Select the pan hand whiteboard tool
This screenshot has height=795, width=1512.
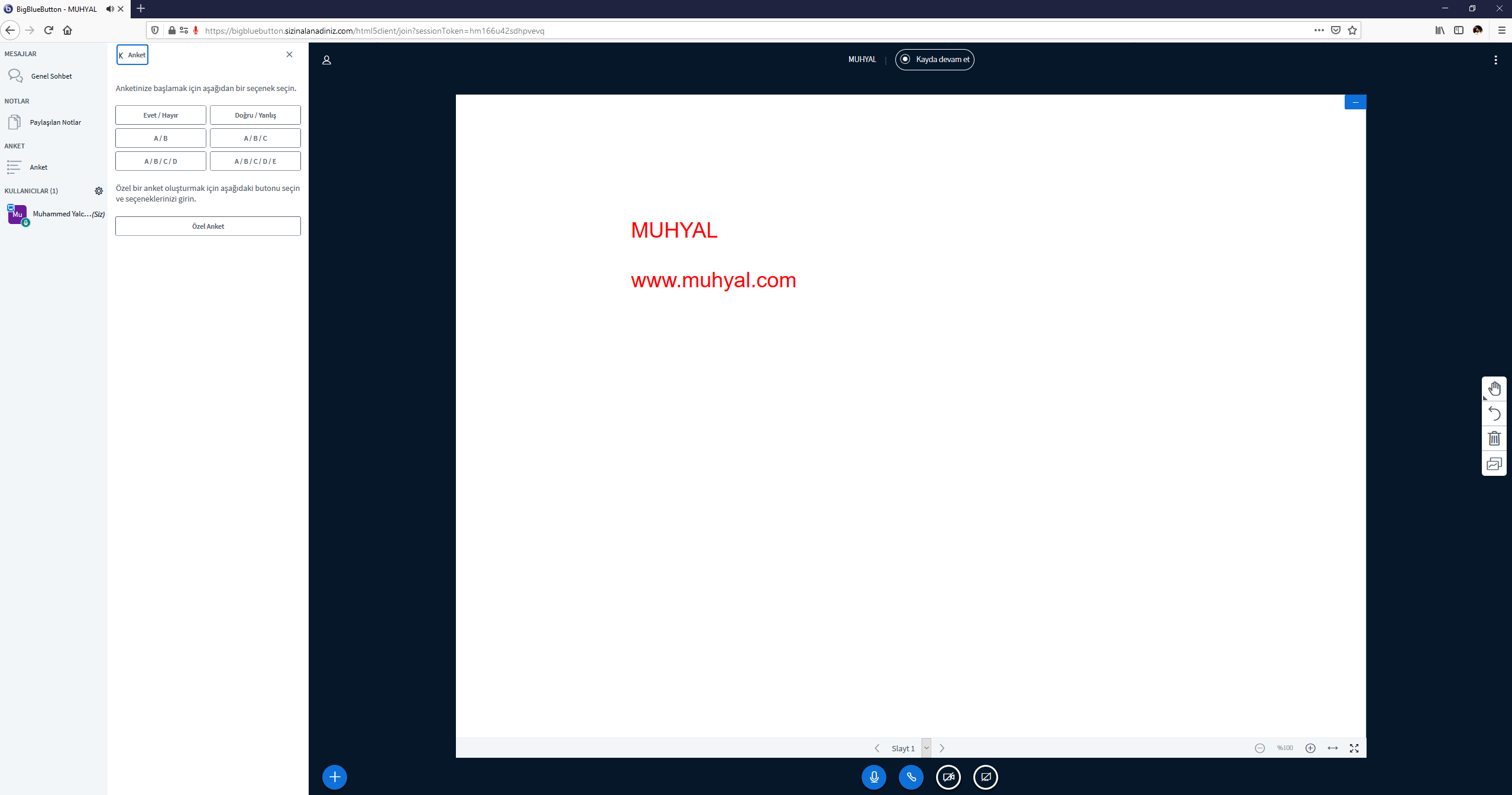(1494, 389)
